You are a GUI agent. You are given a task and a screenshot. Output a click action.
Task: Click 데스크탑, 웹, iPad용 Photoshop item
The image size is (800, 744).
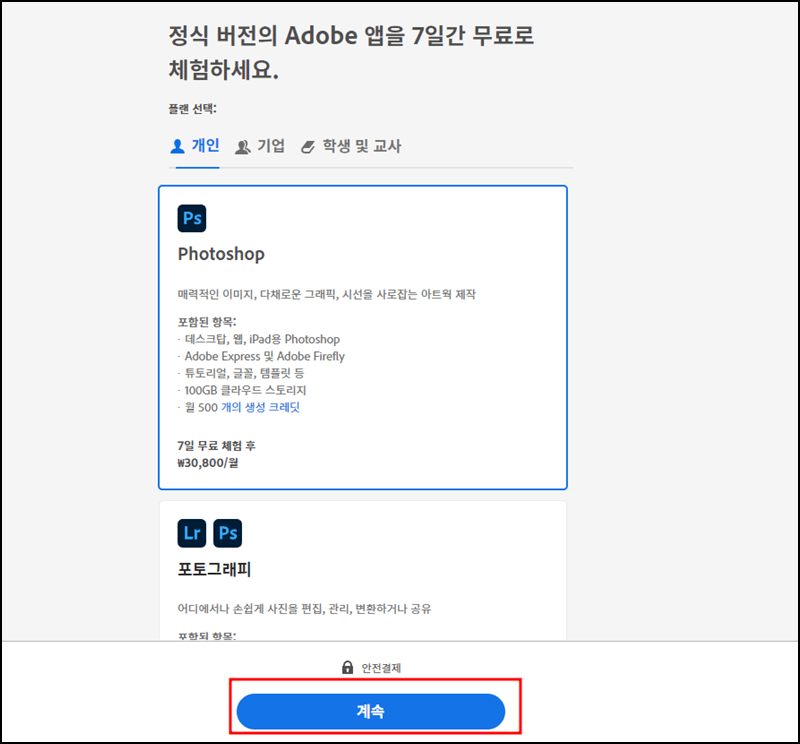tap(262, 339)
